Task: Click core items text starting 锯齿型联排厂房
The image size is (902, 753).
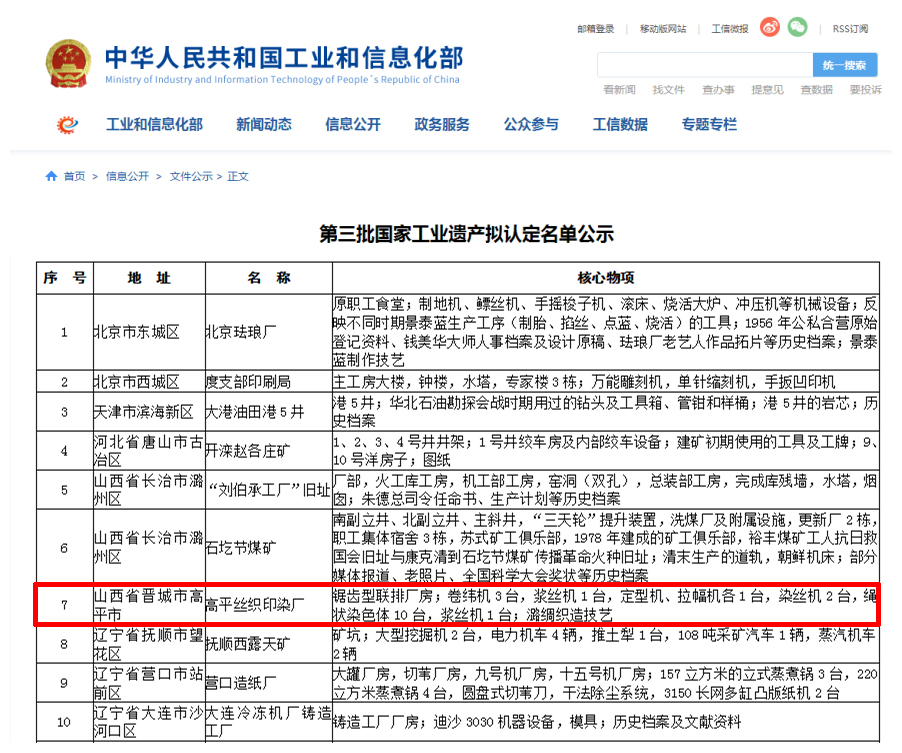Action: click(x=605, y=605)
